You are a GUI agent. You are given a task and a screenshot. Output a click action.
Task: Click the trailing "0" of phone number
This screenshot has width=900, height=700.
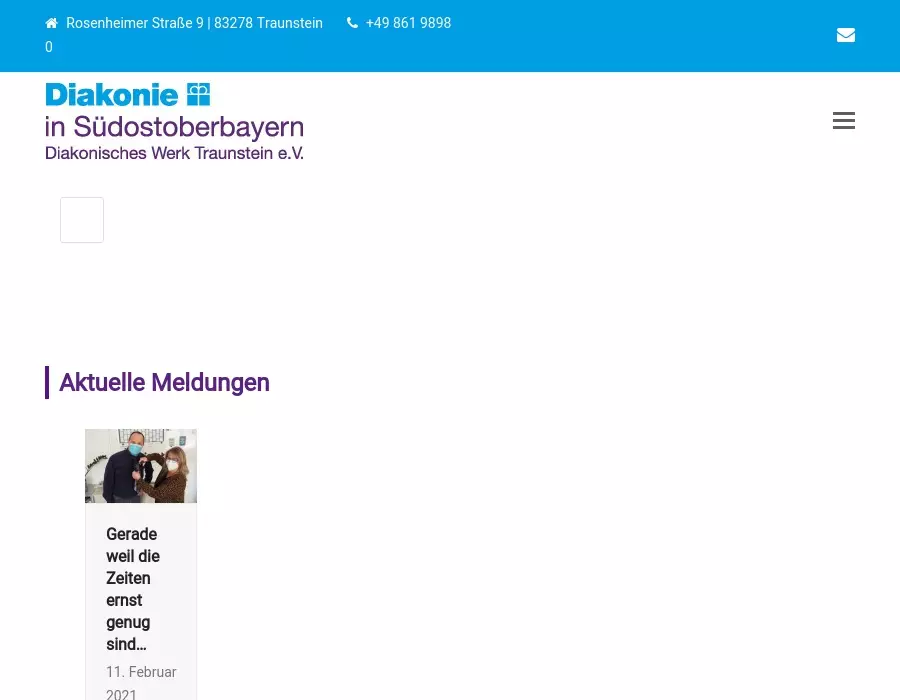(49, 47)
